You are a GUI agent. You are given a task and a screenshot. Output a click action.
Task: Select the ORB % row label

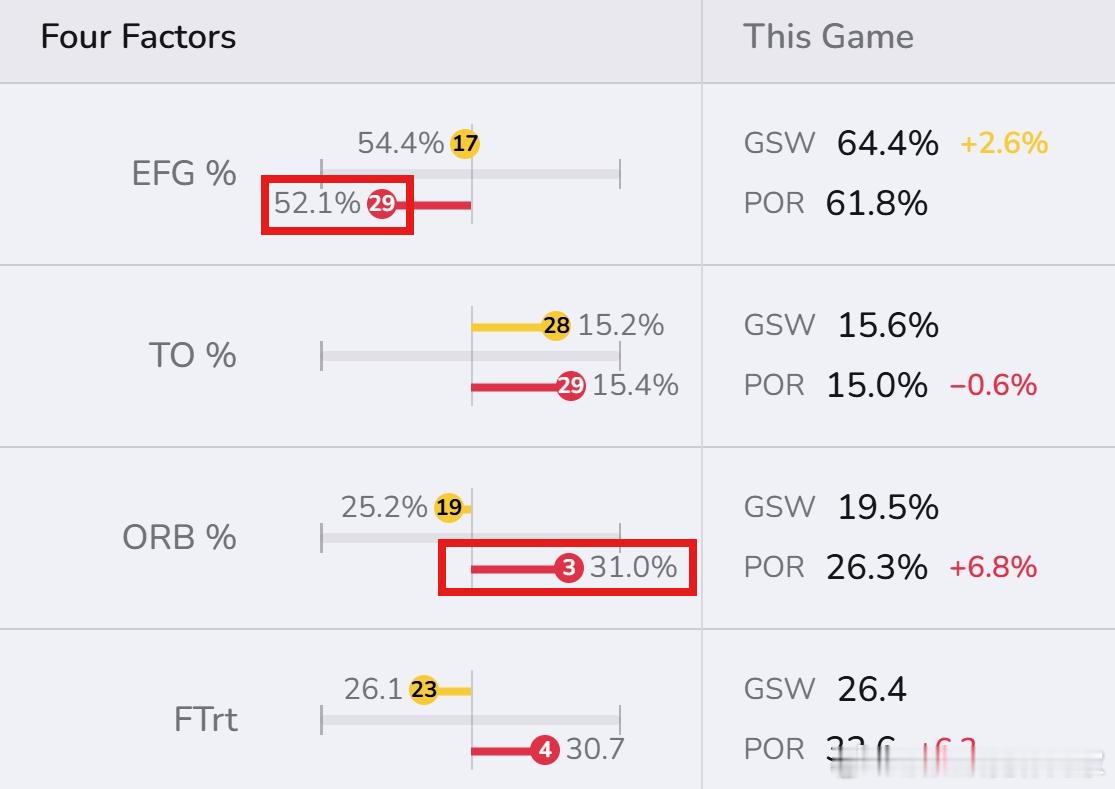pyautogui.click(x=179, y=538)
